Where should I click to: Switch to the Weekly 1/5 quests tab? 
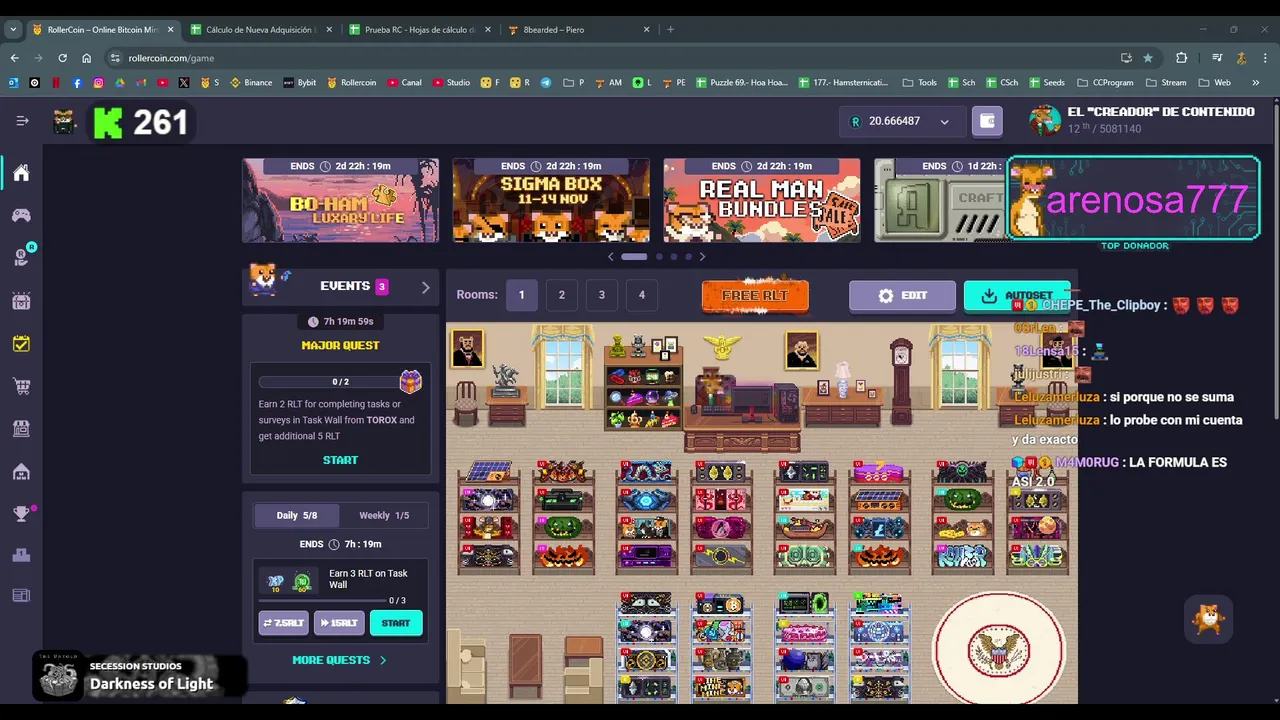[x=384, y=515]
